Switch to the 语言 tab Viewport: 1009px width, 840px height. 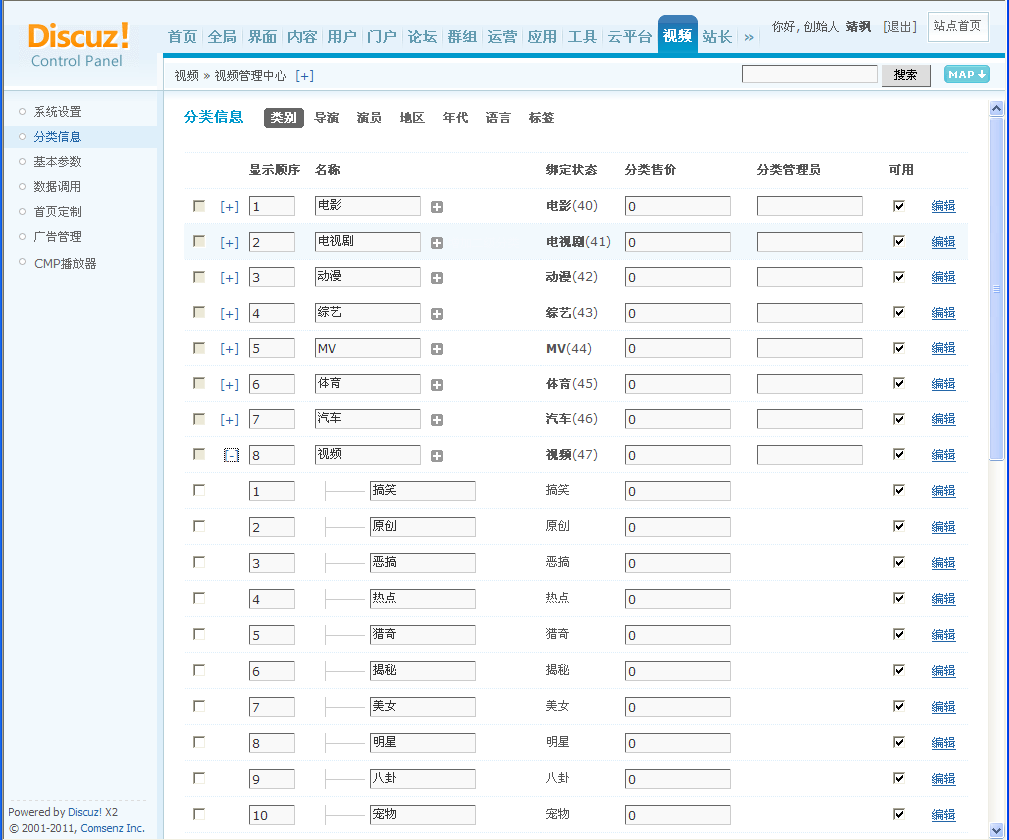coord(498,118)
